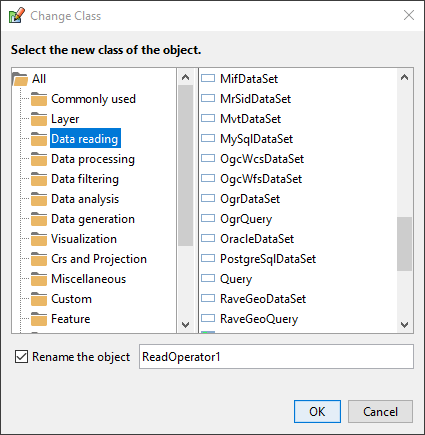Click the class list's down scroll arrow
The width and height of the screenshot is (425, 435).
pyautogui.click(x=404, y=324)
